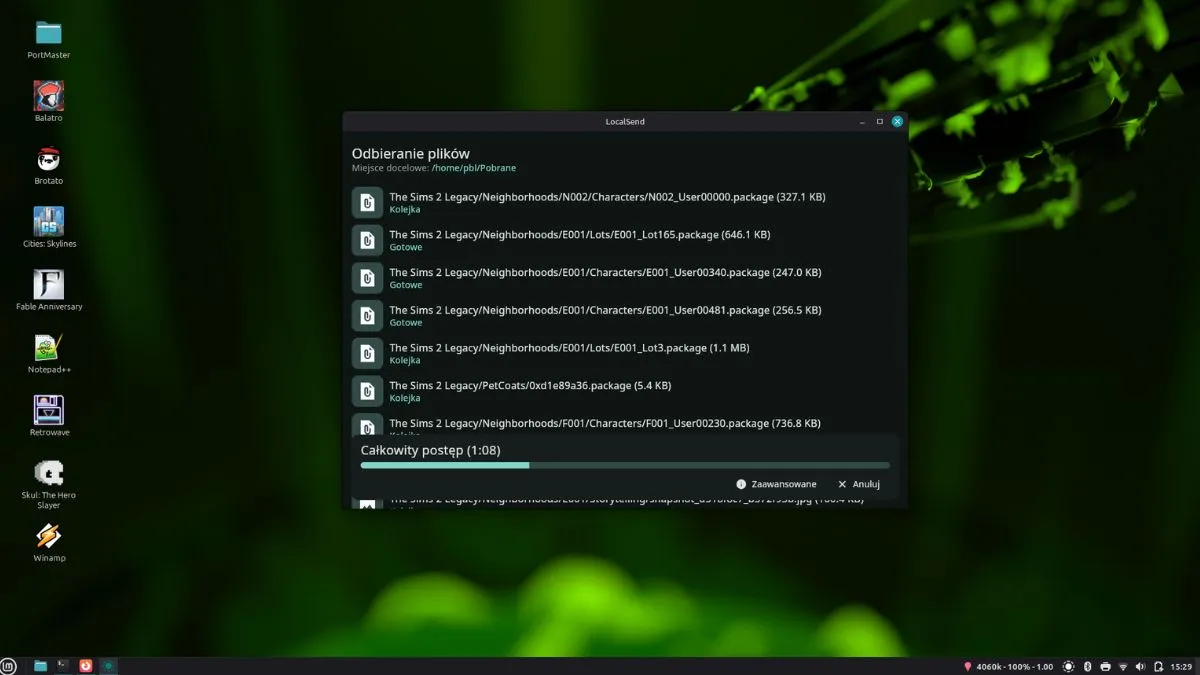The height and width of the screenshot is (675, 1200).
Task: Open the printer tray icon
Action: (x=1105, y=666)
